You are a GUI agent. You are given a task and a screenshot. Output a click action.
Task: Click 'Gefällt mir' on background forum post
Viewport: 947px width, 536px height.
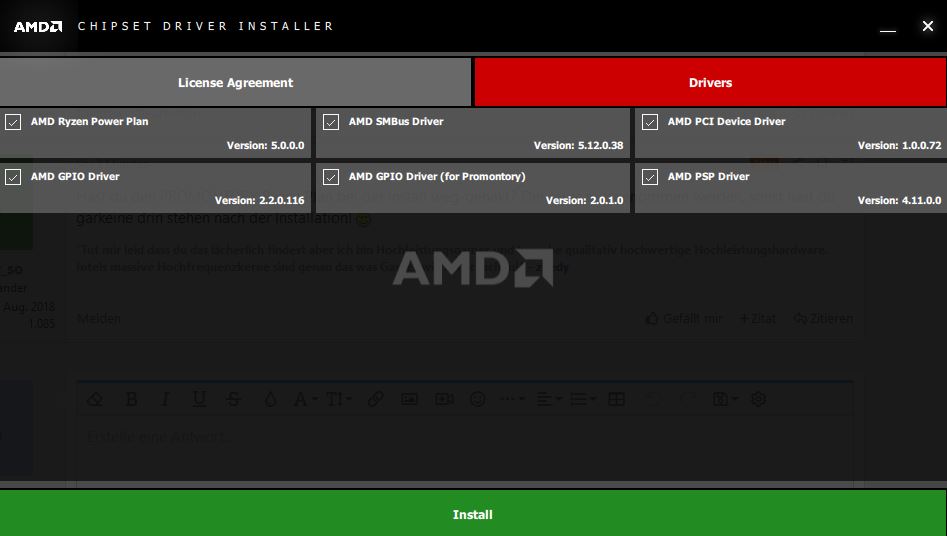point(683,318)
